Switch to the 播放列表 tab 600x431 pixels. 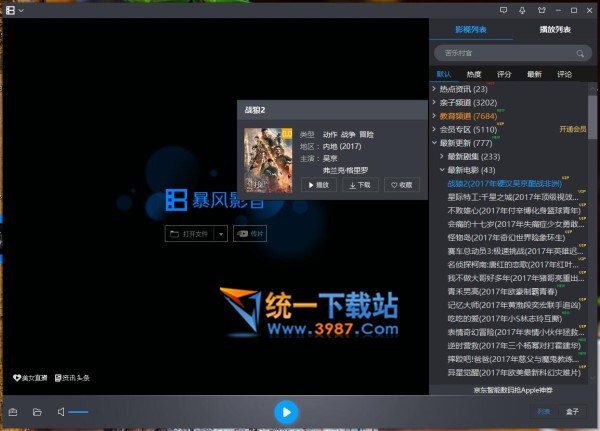pos(554,29)
